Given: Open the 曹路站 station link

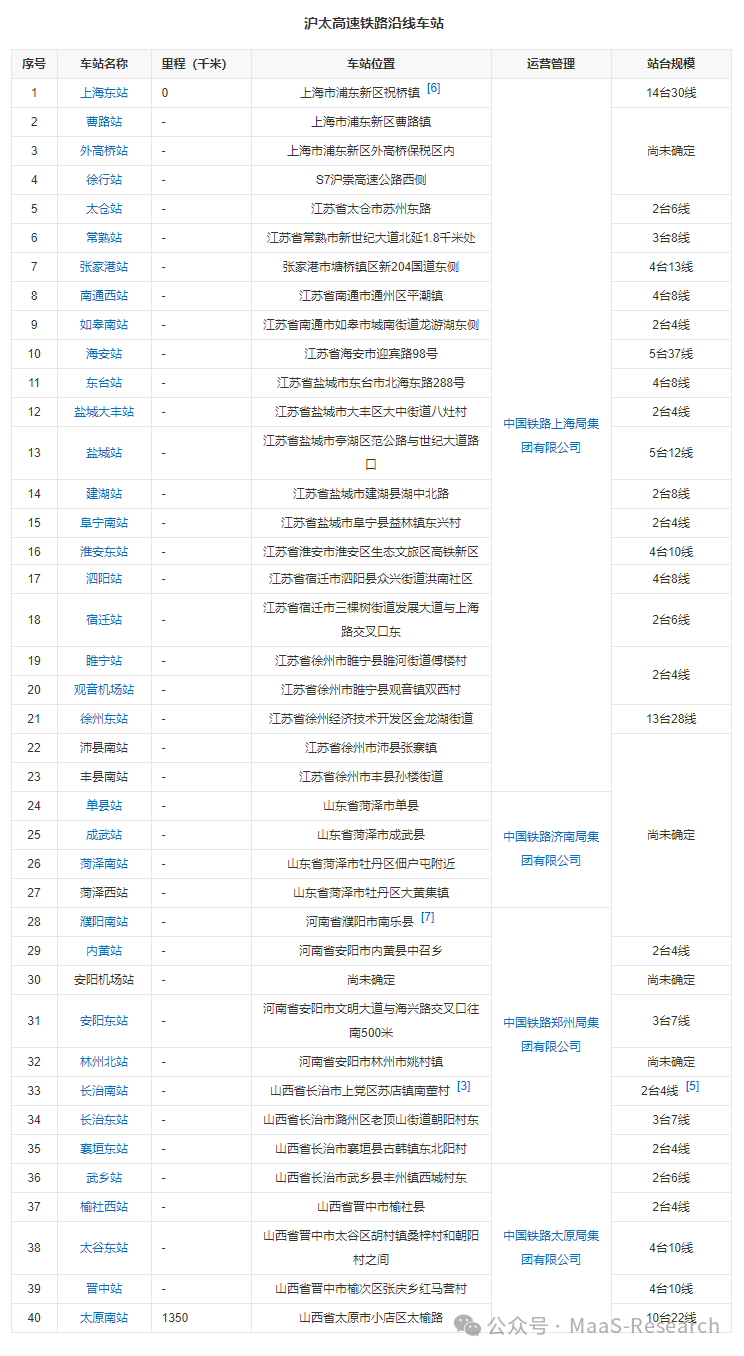Looking at the screenshot, I should click(104, 122).
